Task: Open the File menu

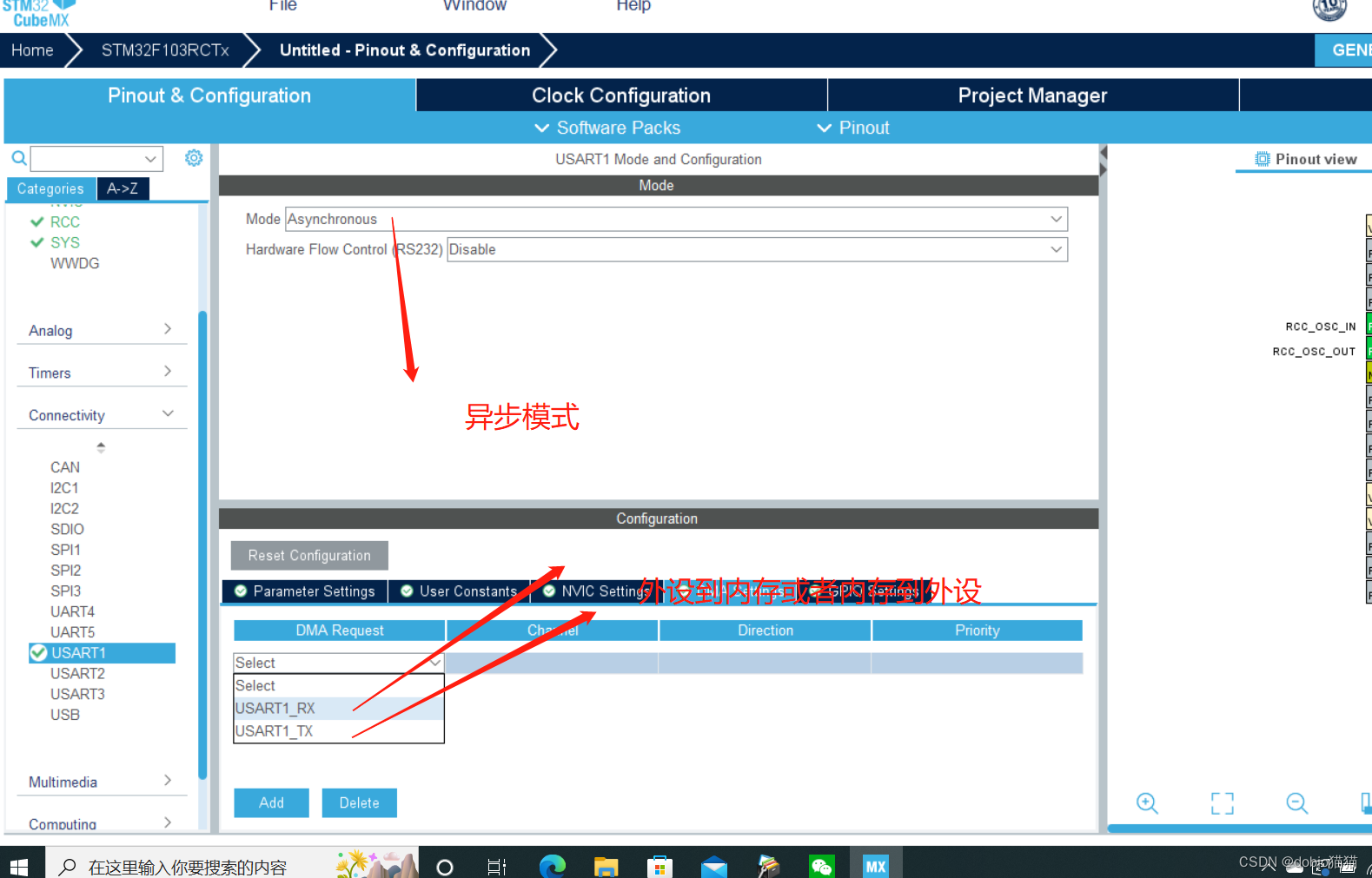Action: point(283,5)
